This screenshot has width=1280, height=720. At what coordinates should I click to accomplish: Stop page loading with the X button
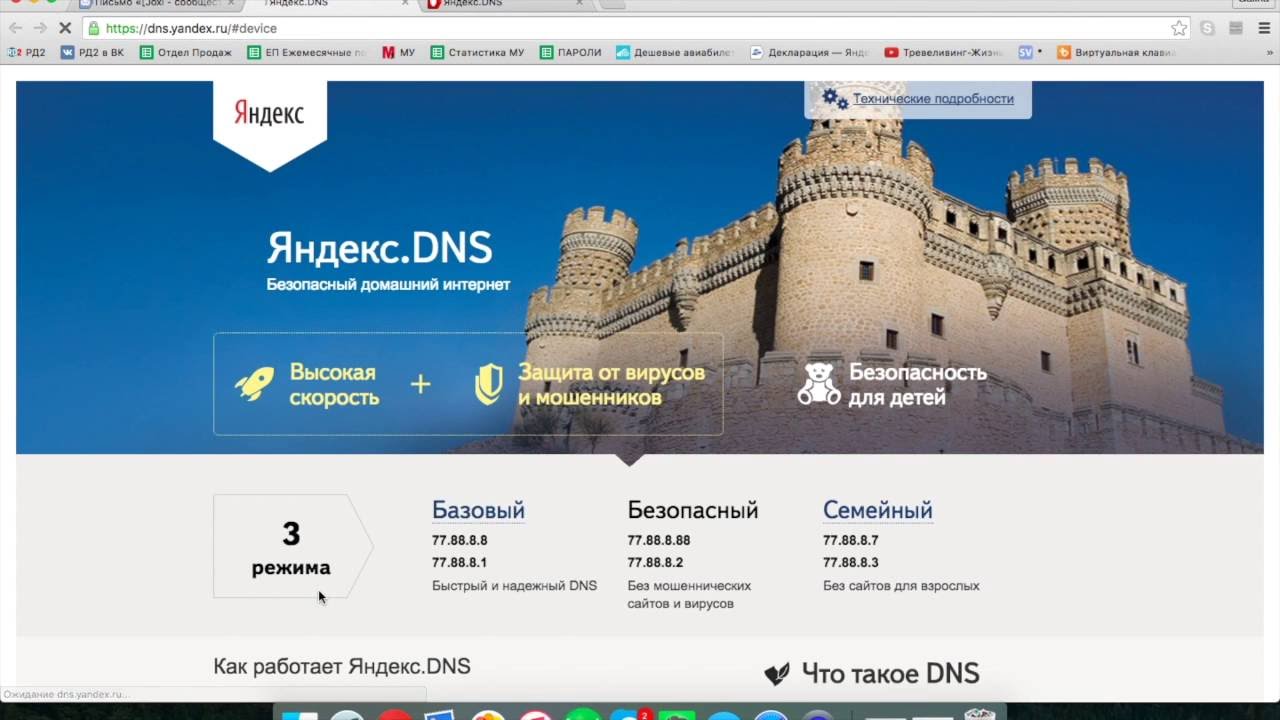(65, 28)
